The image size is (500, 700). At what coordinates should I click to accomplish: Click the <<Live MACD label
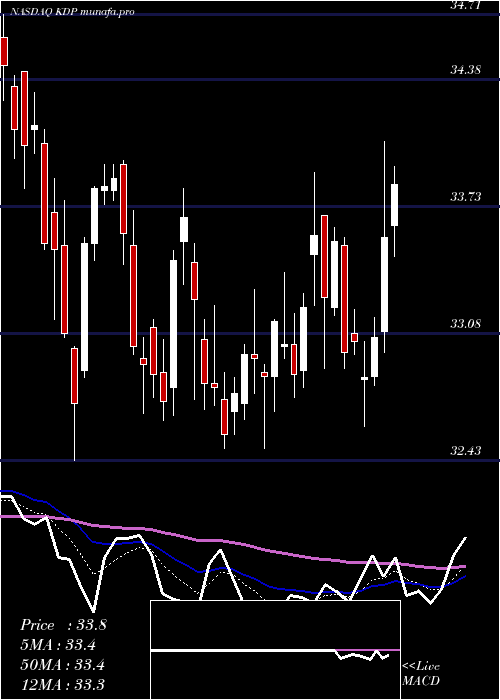(x=421, y=674)
